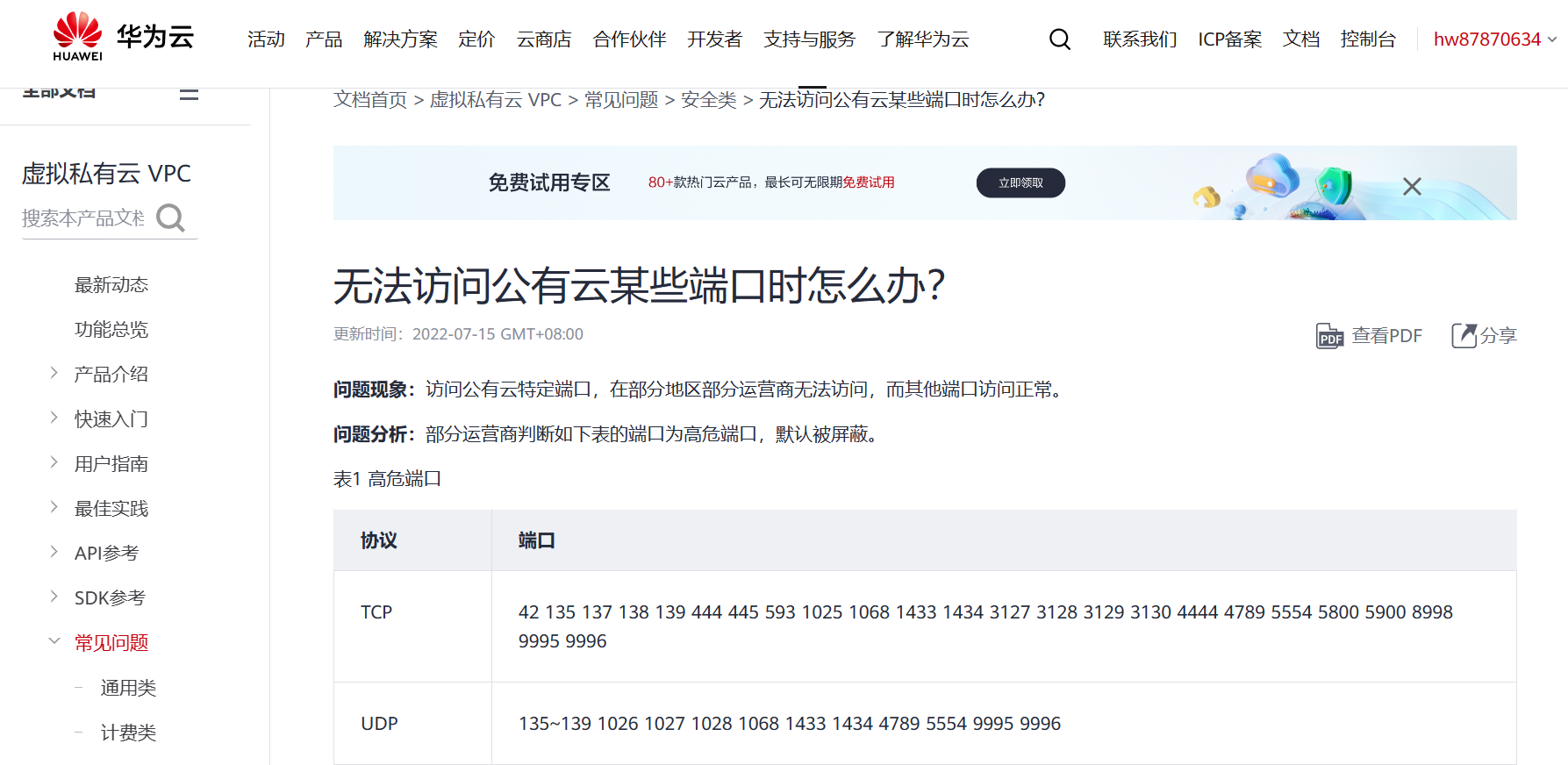Click the 端口 table column header
Image resolution: width=1568 pixels, height=765 pixels.
[1004, 540]
